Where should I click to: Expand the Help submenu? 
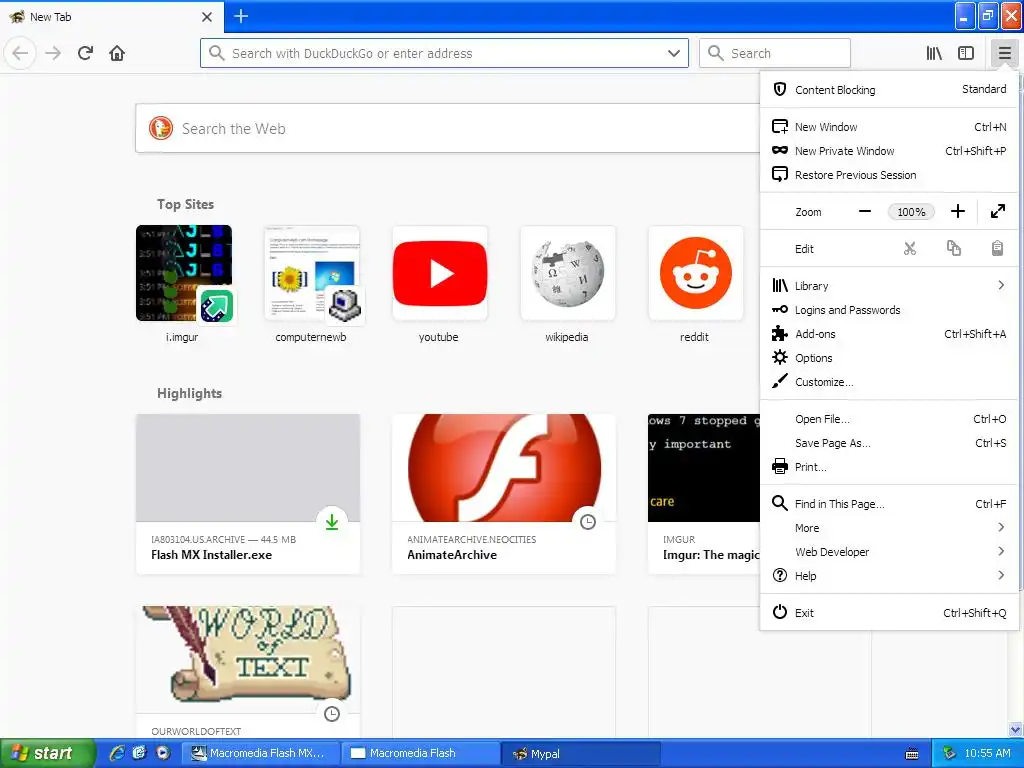[889, 575]
